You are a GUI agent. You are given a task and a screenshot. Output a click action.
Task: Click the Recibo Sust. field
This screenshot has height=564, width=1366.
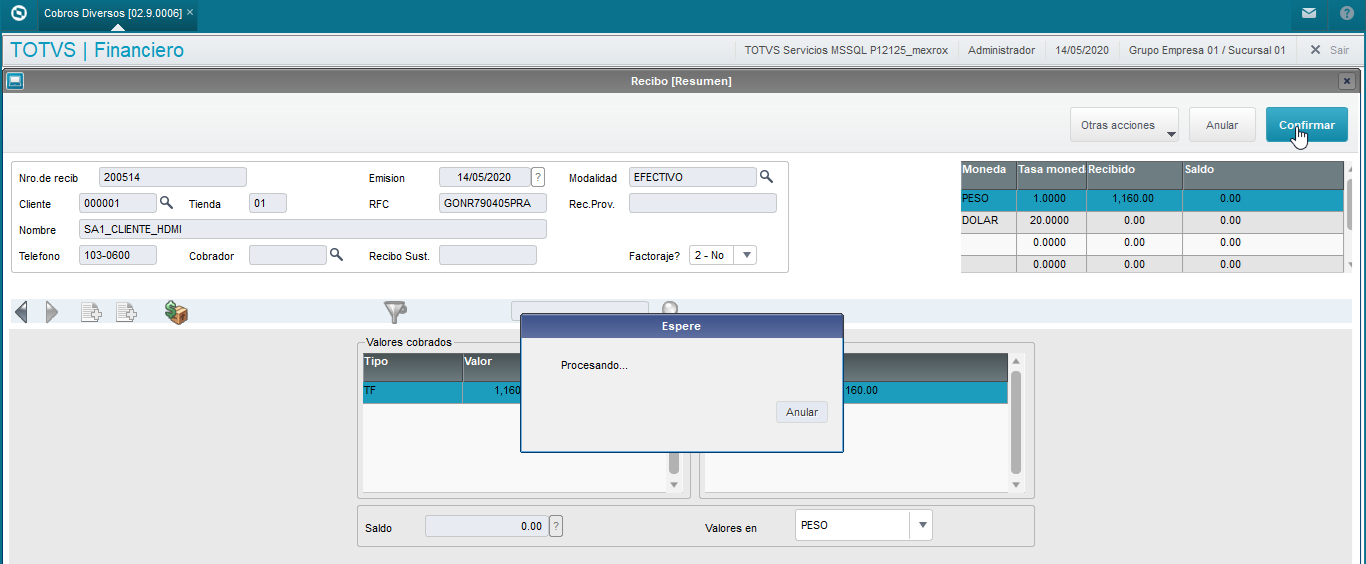pos(488,255)
